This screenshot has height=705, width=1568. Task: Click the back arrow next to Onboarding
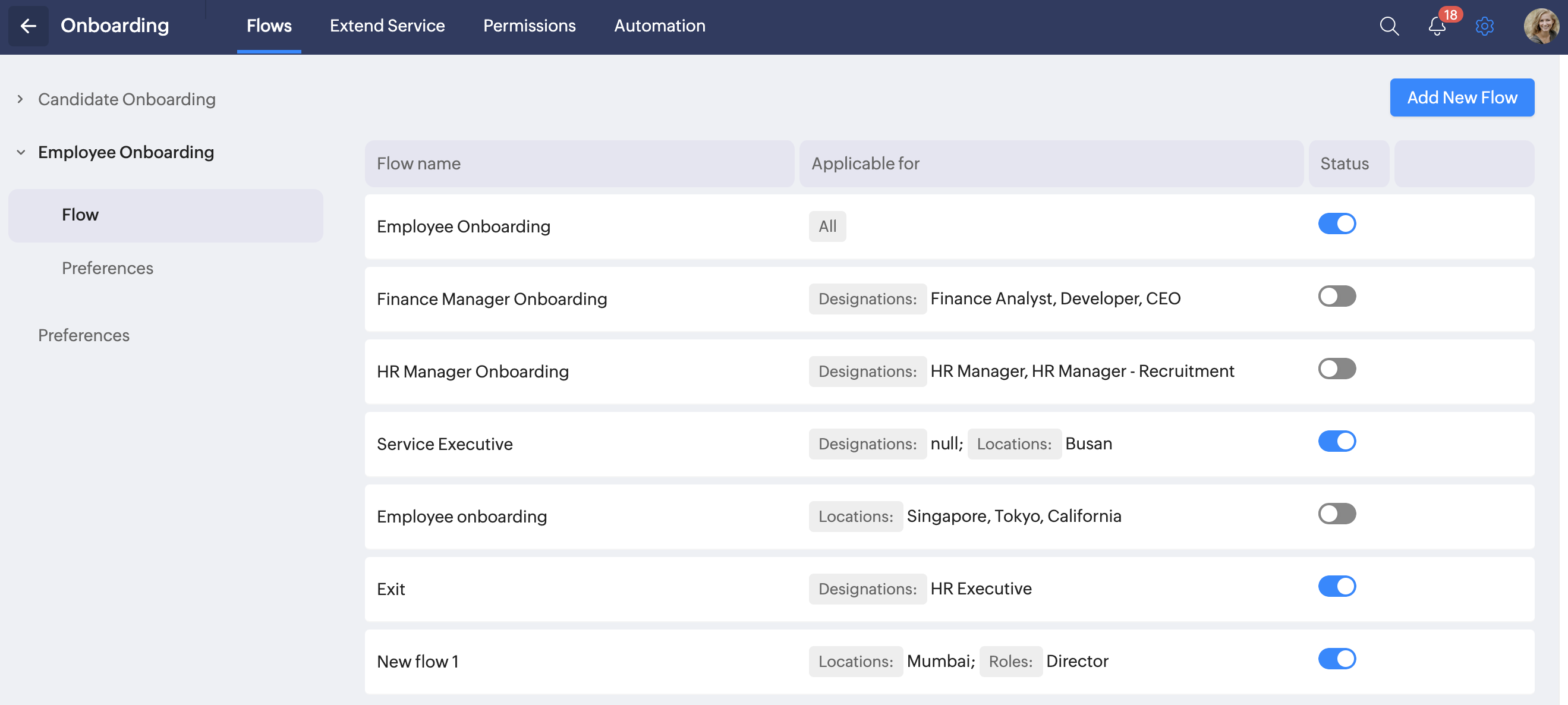28,26
